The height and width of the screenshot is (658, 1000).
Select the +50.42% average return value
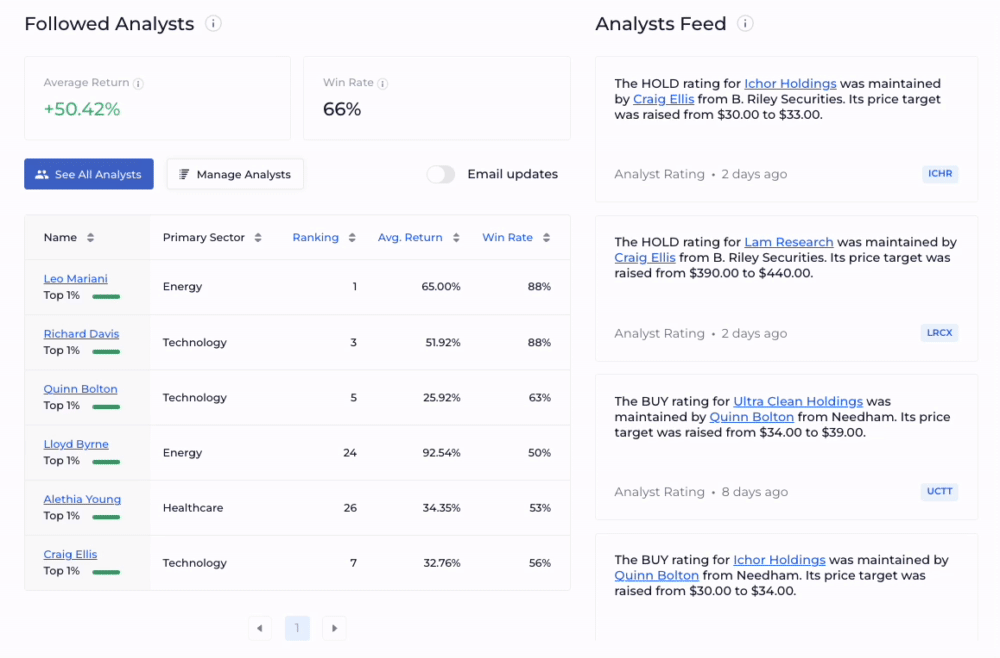point(82,109)
